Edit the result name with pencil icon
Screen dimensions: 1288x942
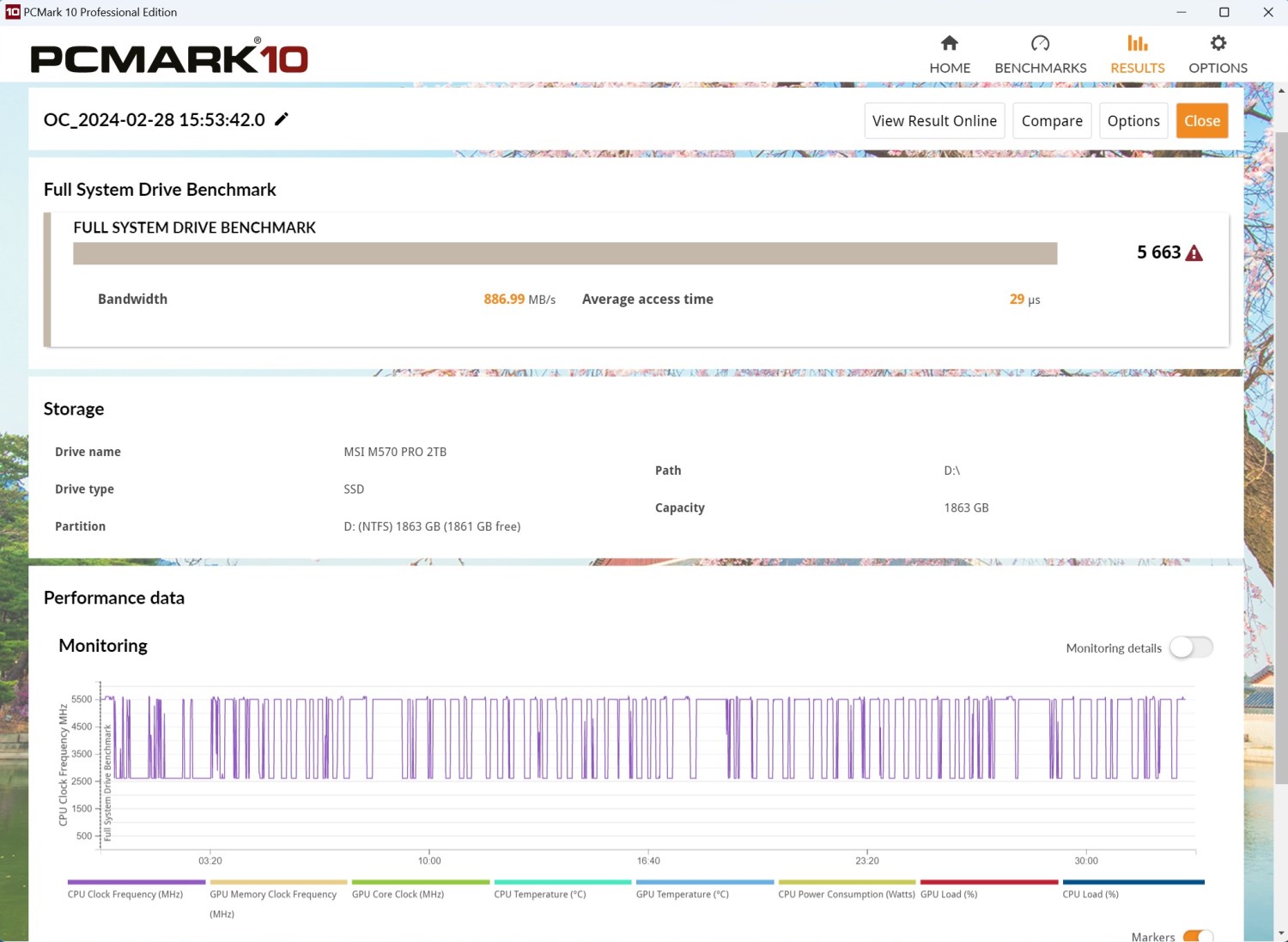click(x=282, y=119)
